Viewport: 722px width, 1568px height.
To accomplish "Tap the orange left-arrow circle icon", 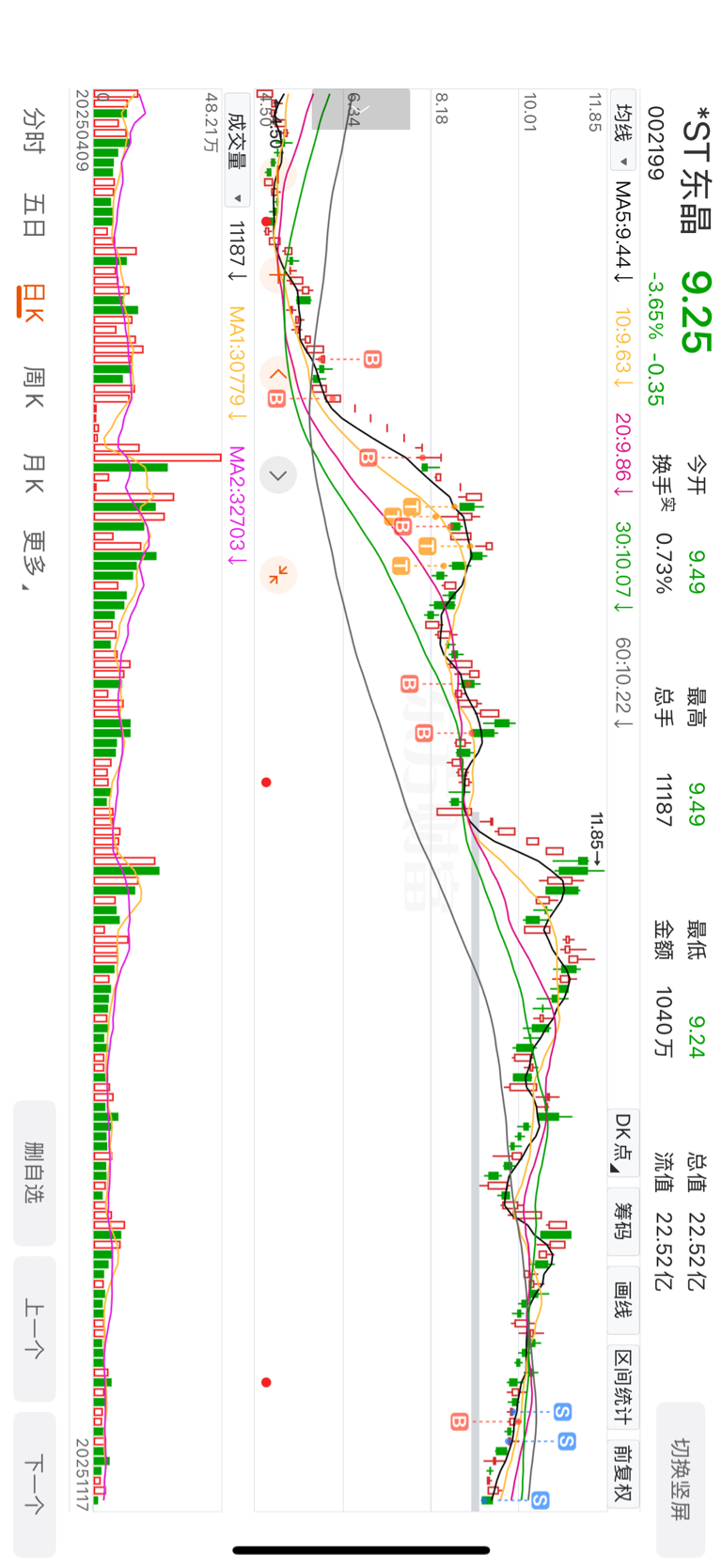I will (277, 374).
